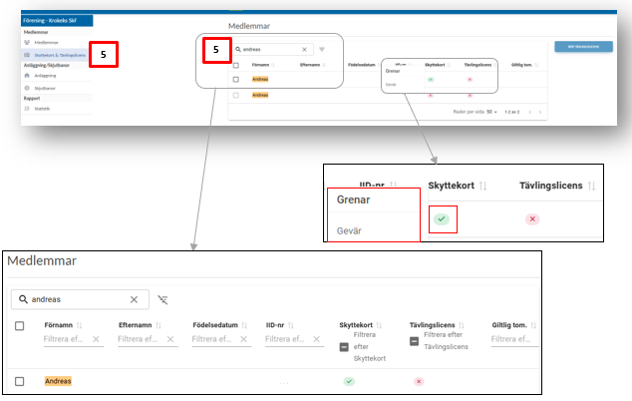
Task: Click clear-filters funnel icon in bottom panel
Action: click(163, 300)
